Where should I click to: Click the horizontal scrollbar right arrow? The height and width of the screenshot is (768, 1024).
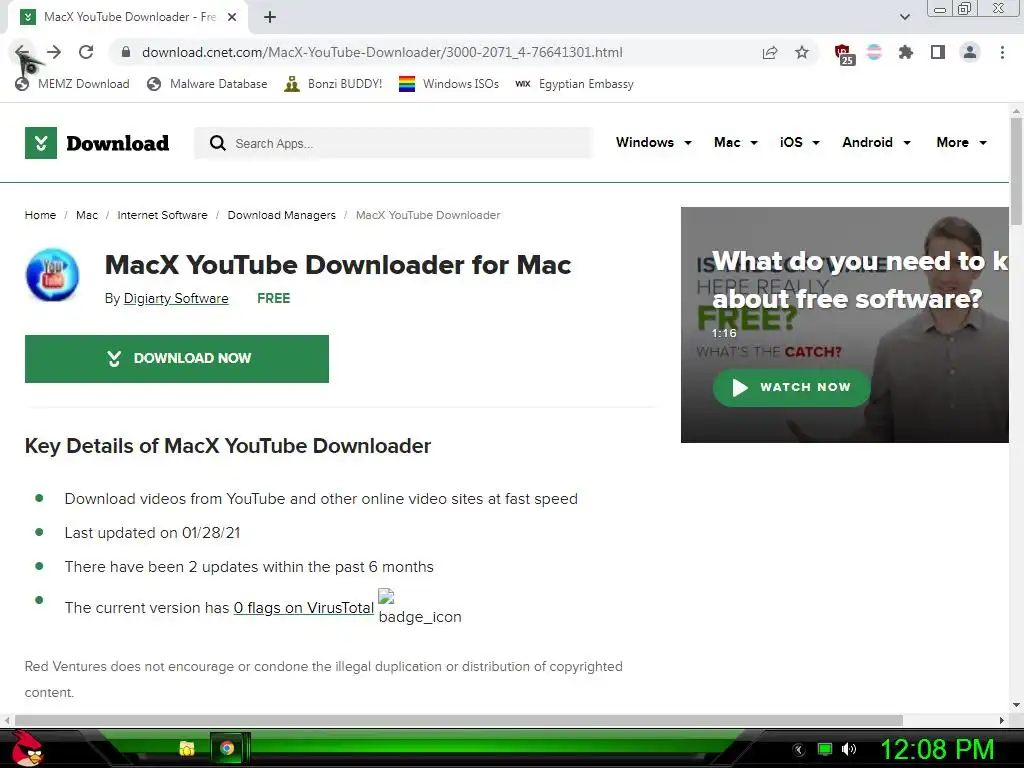[x=1002, y=720]
